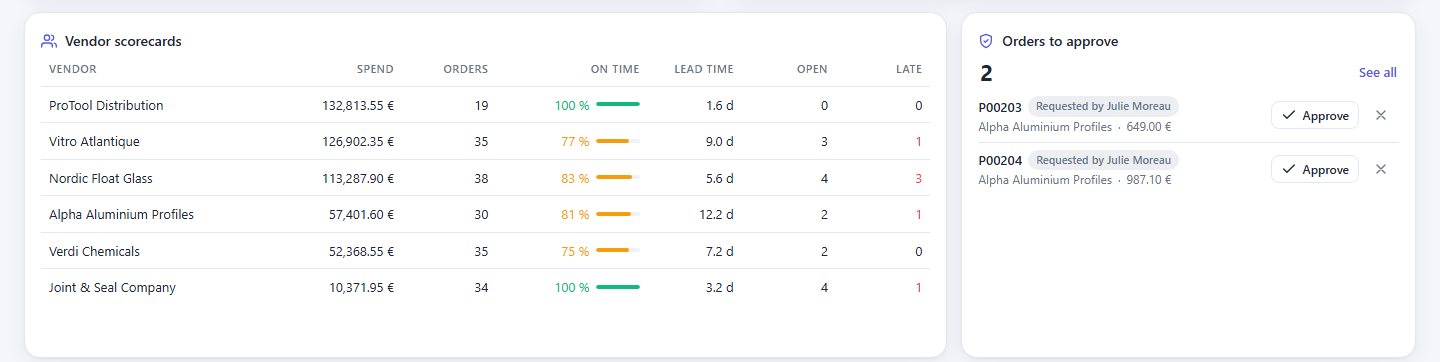This screenshot has width=1440, height=362.
Task: Click the 649.00 € order amount
Action: (1148, 127)
